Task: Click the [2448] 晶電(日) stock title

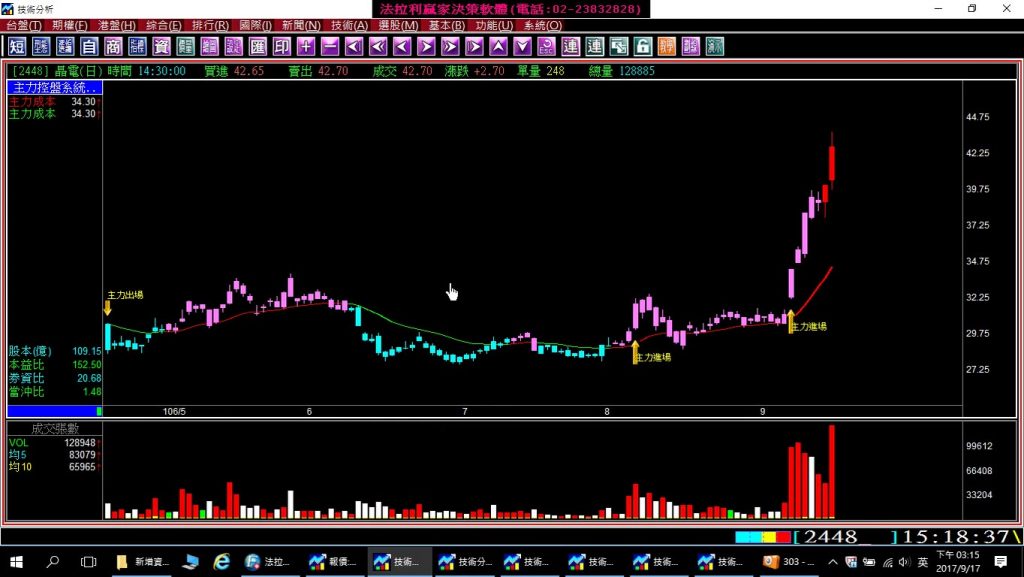Action: point(57,71)
